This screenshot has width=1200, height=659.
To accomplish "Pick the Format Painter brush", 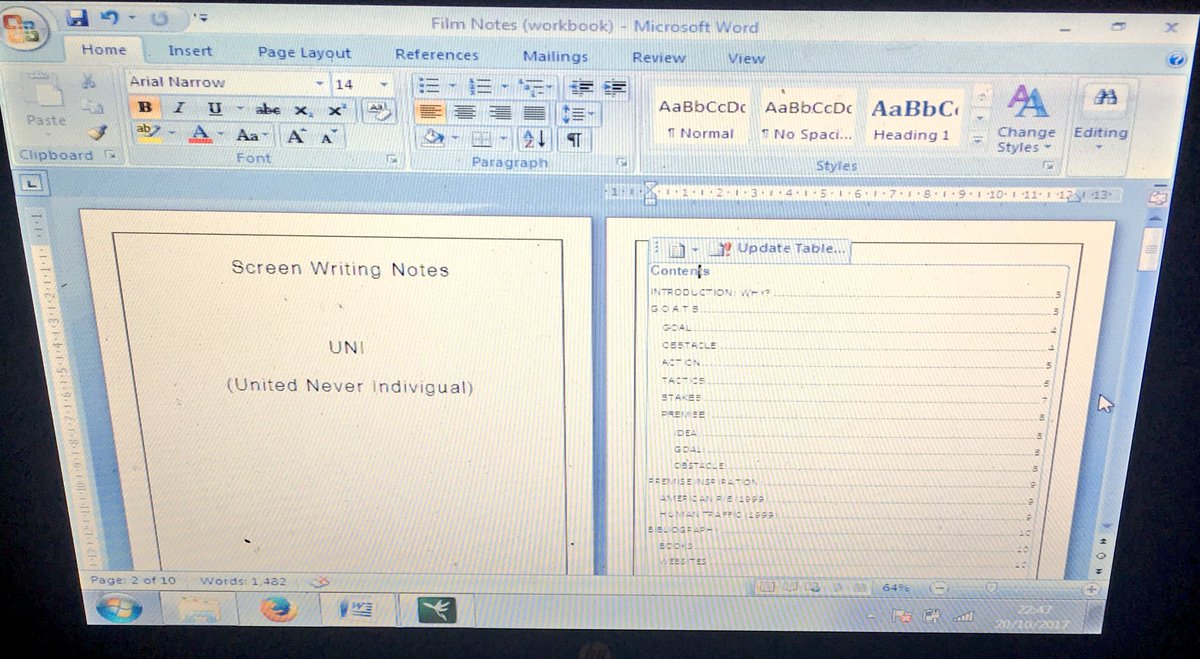I will pyautogui.click(x=95, y=131).
